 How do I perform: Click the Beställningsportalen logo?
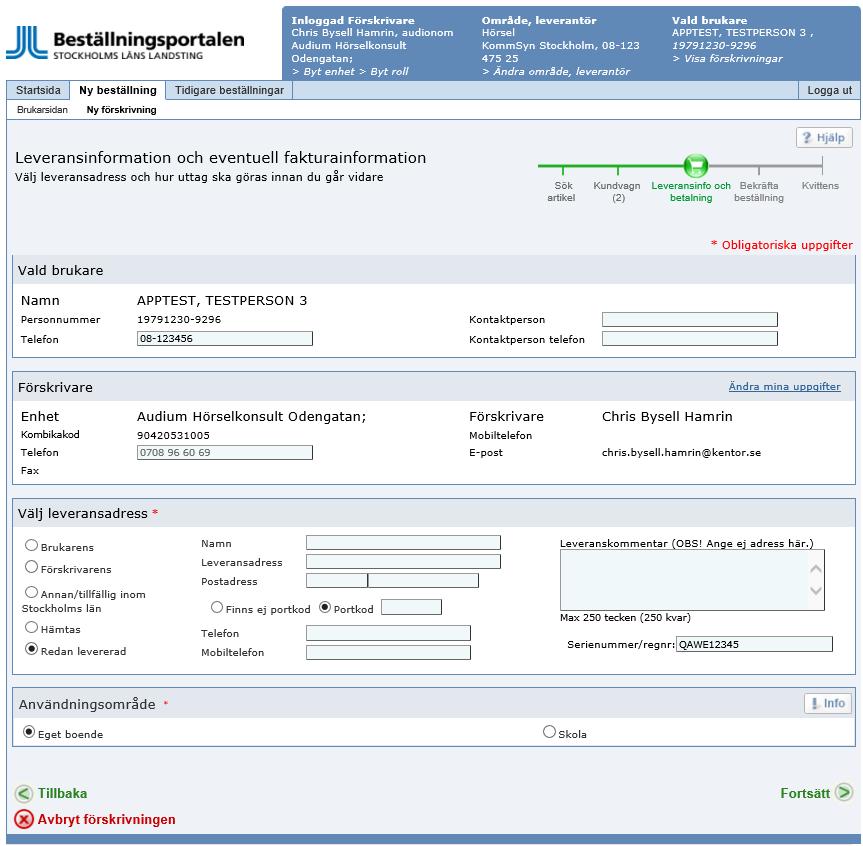click(125, 43)
